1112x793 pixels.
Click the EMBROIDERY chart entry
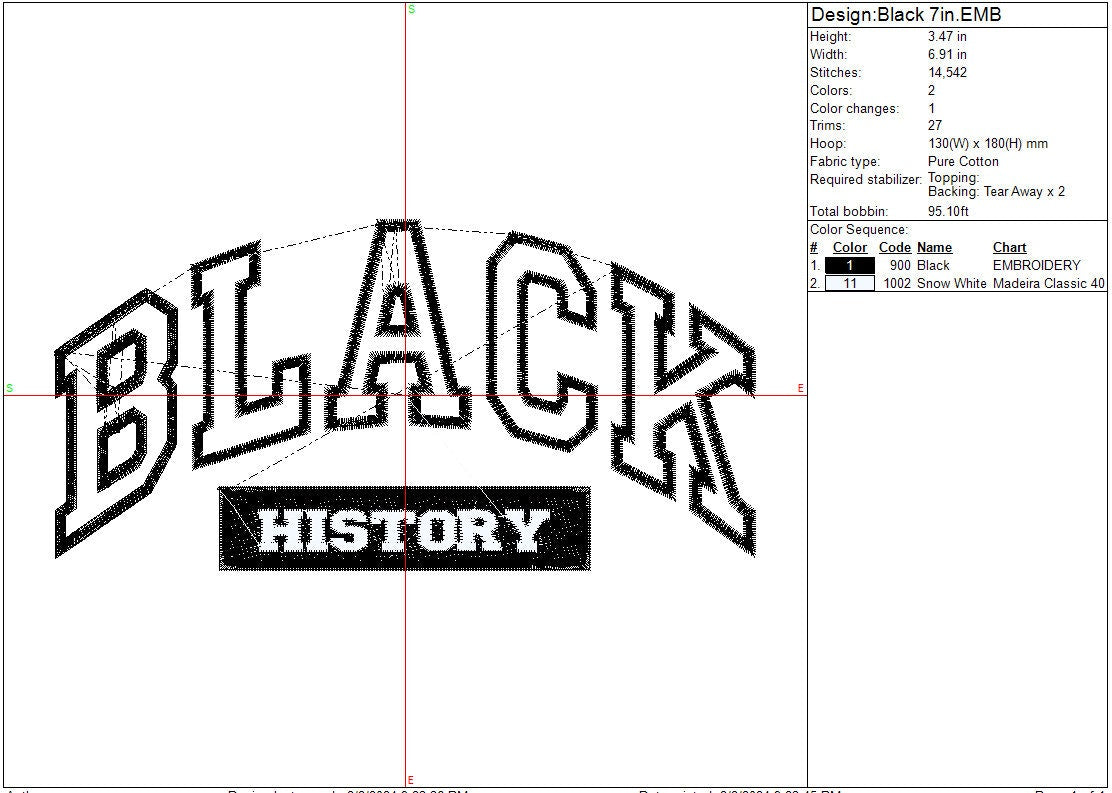click(1036, 266)
